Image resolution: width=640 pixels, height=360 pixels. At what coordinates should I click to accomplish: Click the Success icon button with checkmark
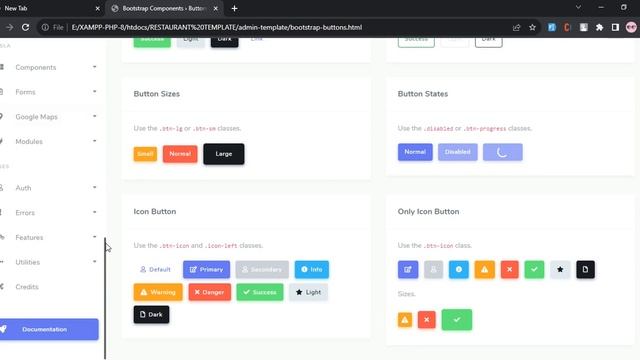(260, 292)
